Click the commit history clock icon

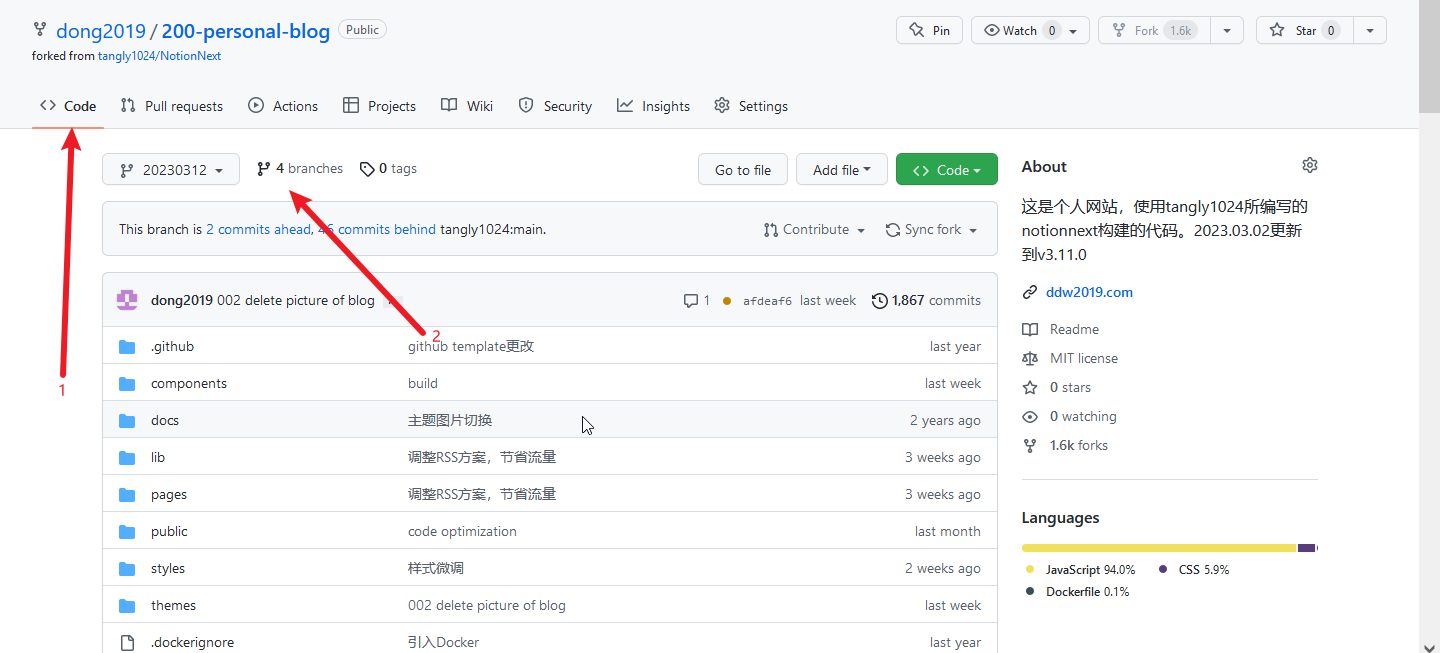click(879, 300)
